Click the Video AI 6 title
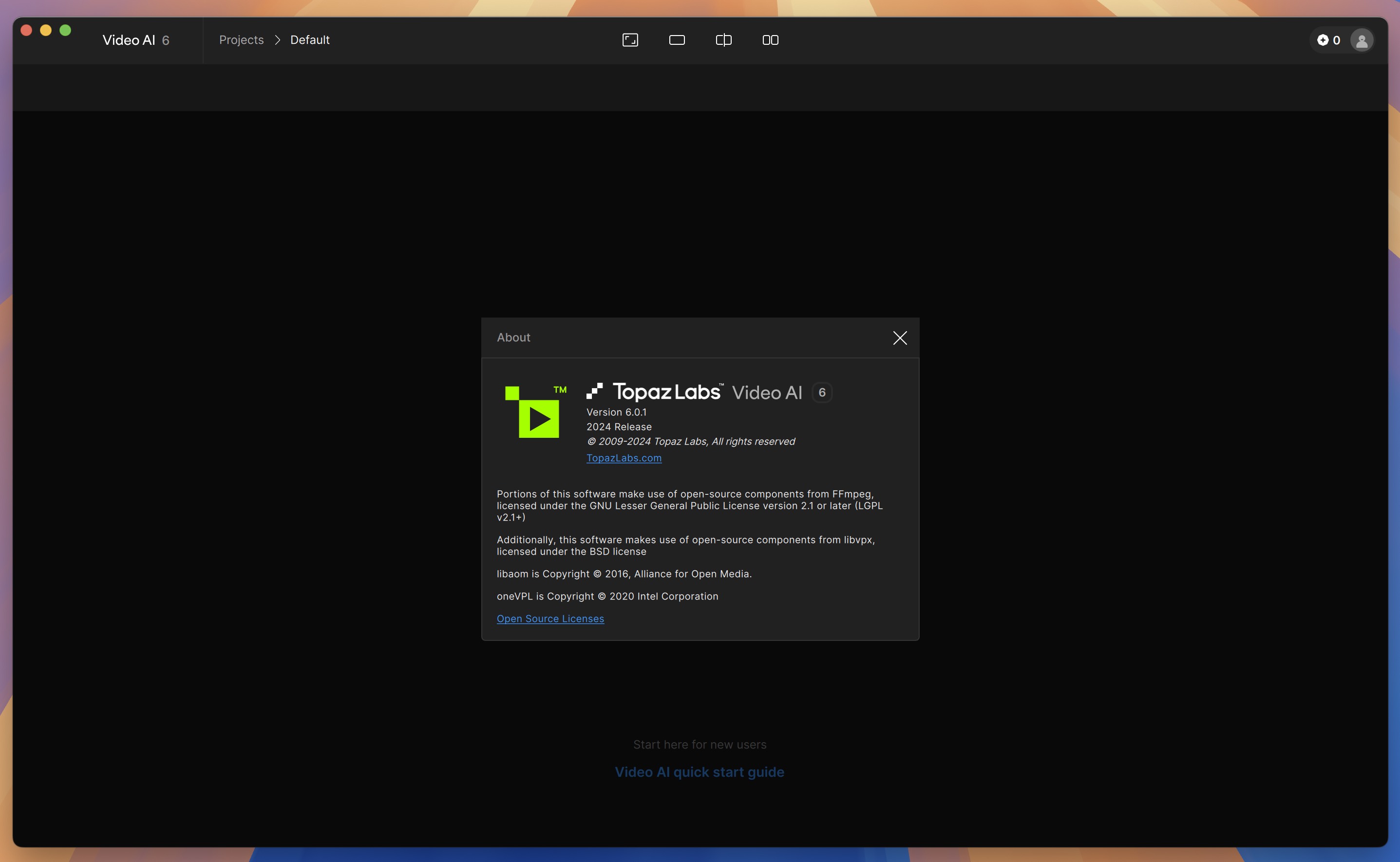The image size is (1400, 862). [136, 40]
